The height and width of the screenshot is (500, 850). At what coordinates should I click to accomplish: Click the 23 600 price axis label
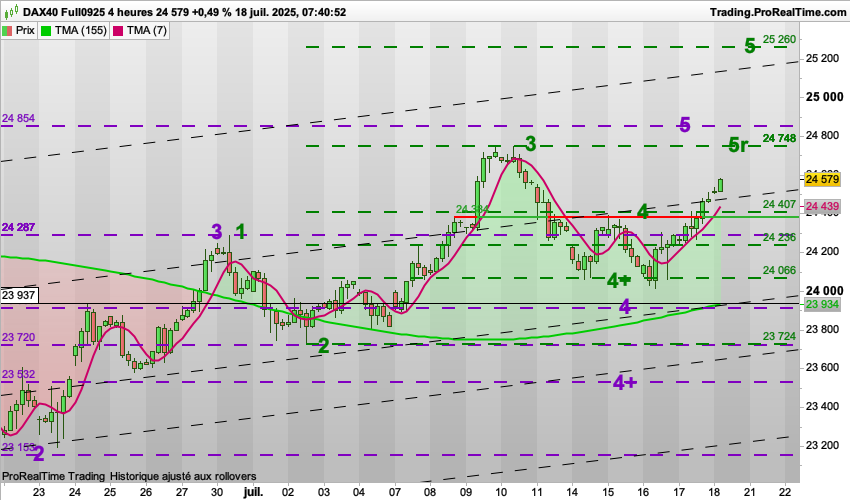click(x=822, y=368)
